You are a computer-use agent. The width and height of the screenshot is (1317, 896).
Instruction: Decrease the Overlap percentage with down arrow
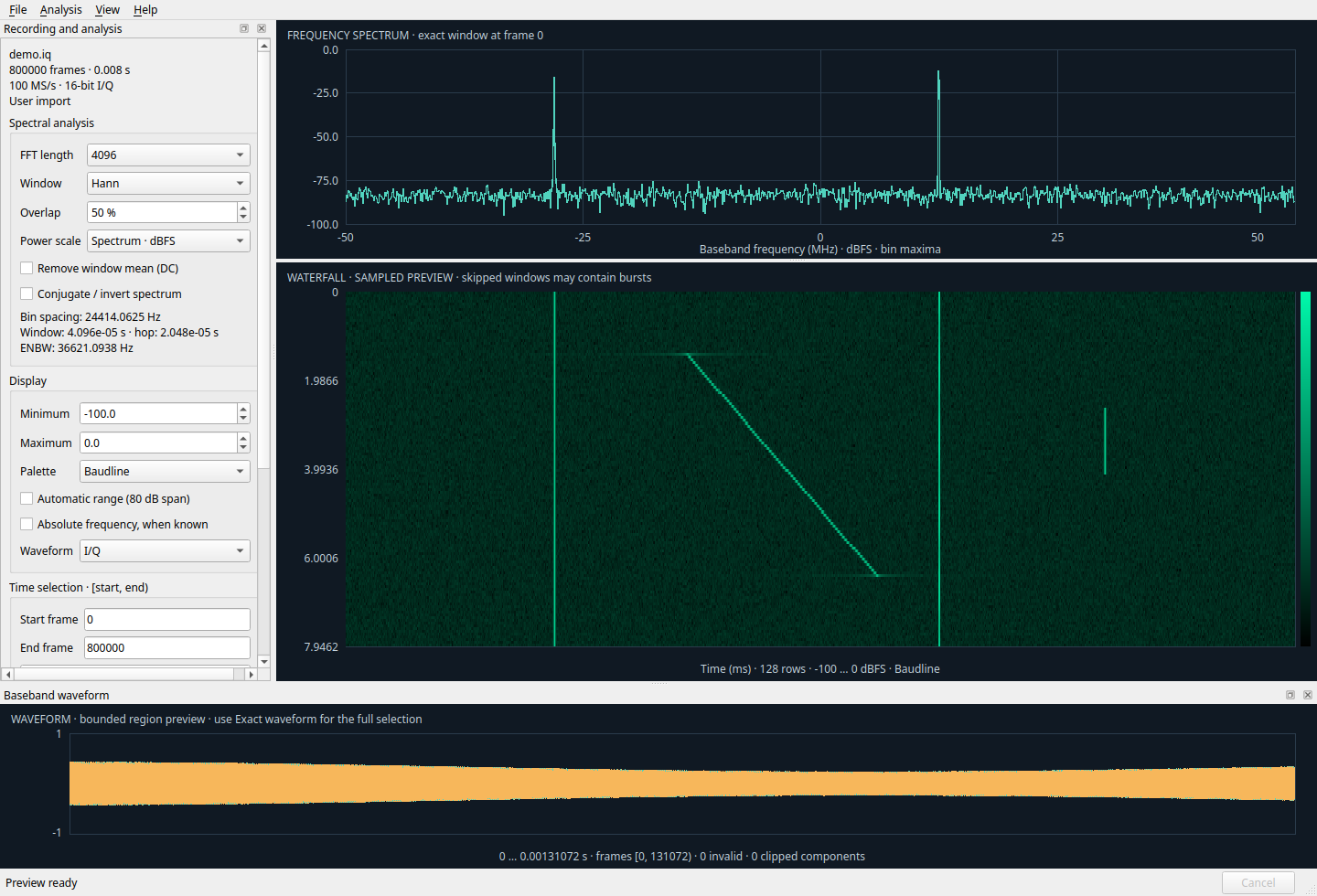coord(243,218)
